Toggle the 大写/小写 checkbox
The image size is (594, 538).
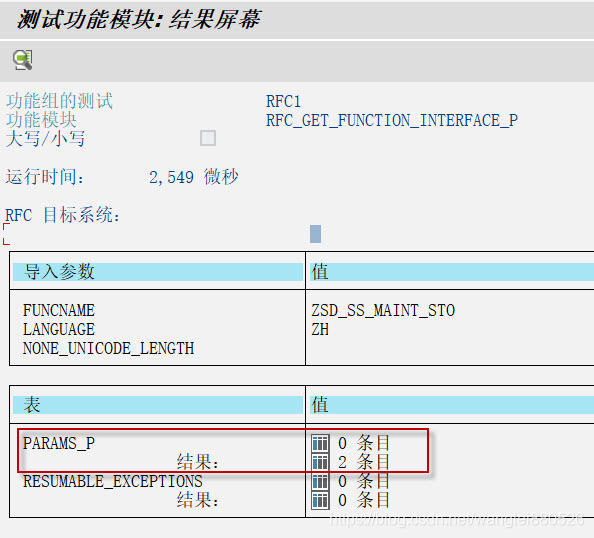coord(208,138)
